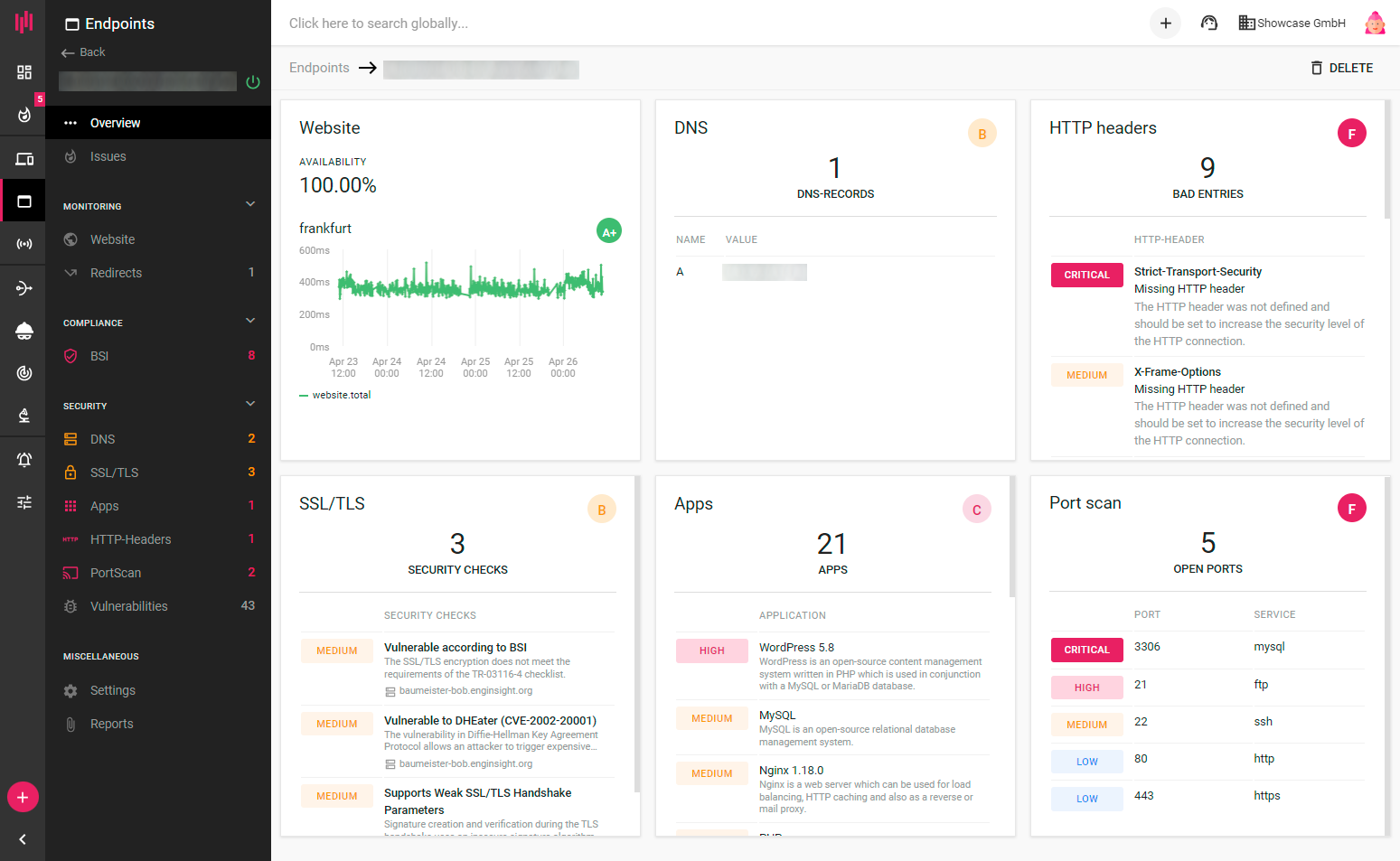
Task: Click the plus icon in top bar
Action: click(1165, 23)
